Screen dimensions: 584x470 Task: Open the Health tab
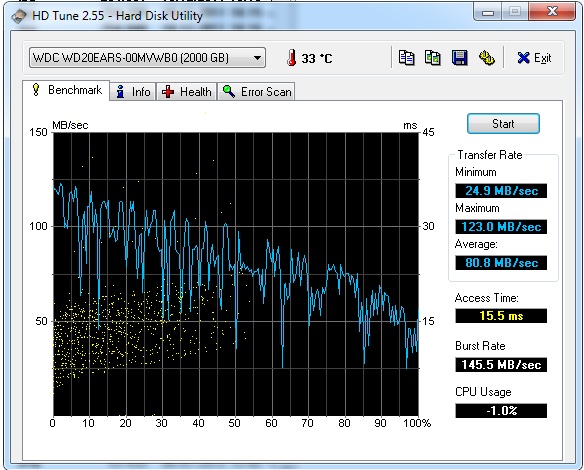(186, 92)
